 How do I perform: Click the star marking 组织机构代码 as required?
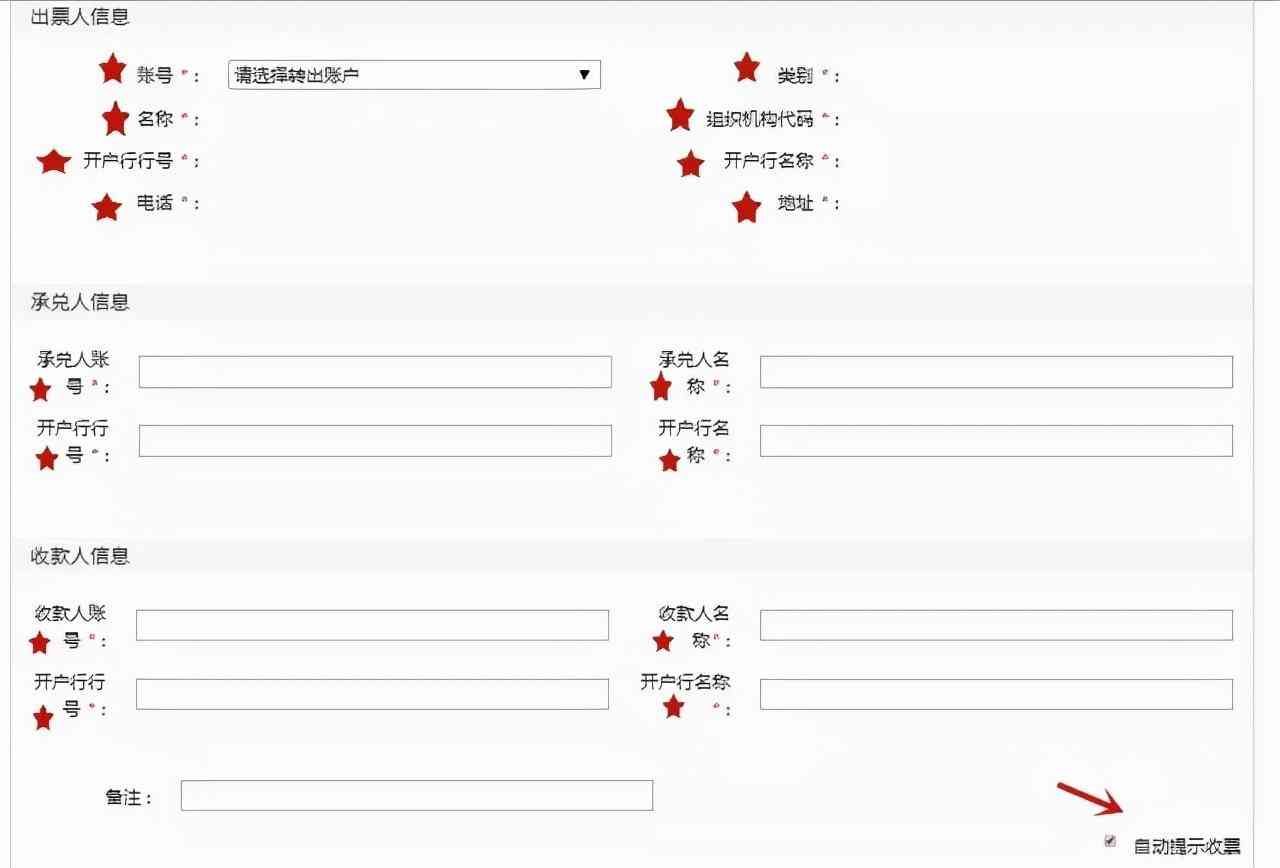click(681, 117)
